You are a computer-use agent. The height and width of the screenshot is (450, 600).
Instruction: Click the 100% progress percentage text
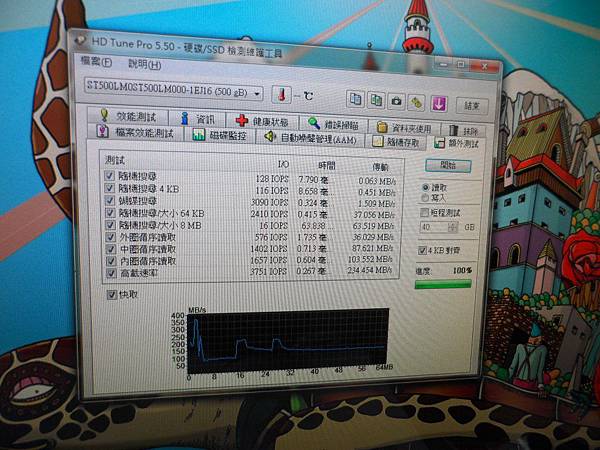(x=462, y=270)
